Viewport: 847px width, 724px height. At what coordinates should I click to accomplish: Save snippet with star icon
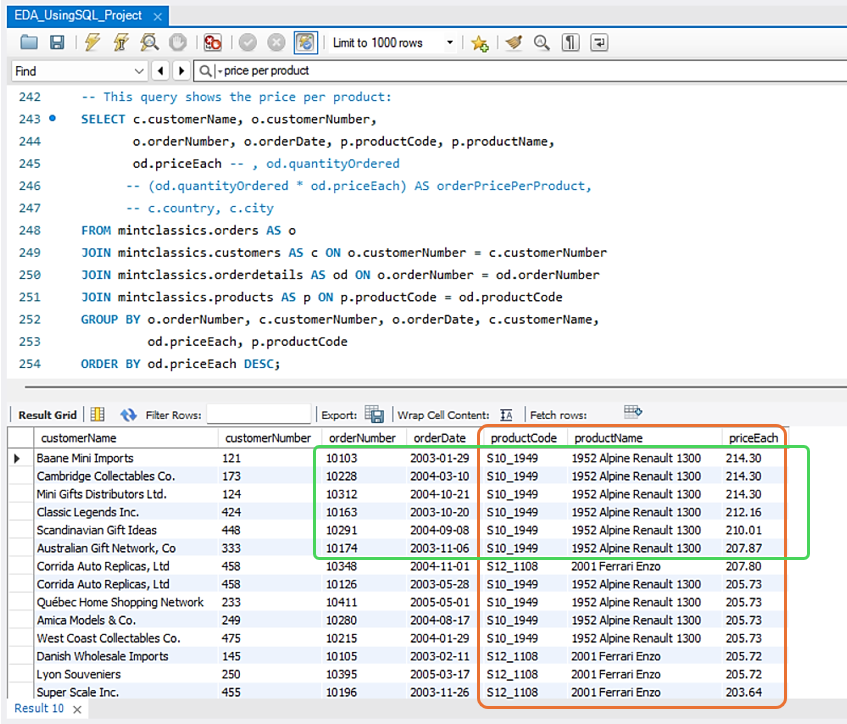tap(480, 43)
